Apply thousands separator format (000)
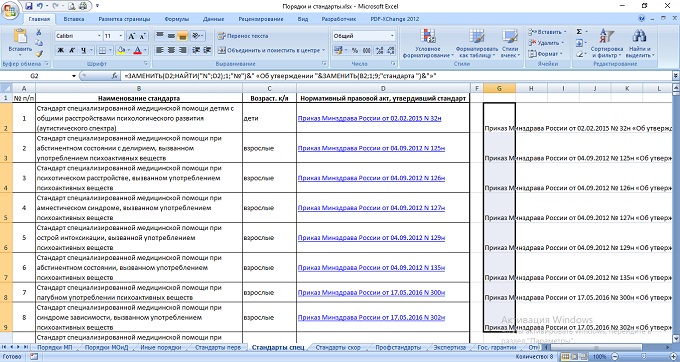The width and height of the screenshot is (680, 362). (366, 50)
